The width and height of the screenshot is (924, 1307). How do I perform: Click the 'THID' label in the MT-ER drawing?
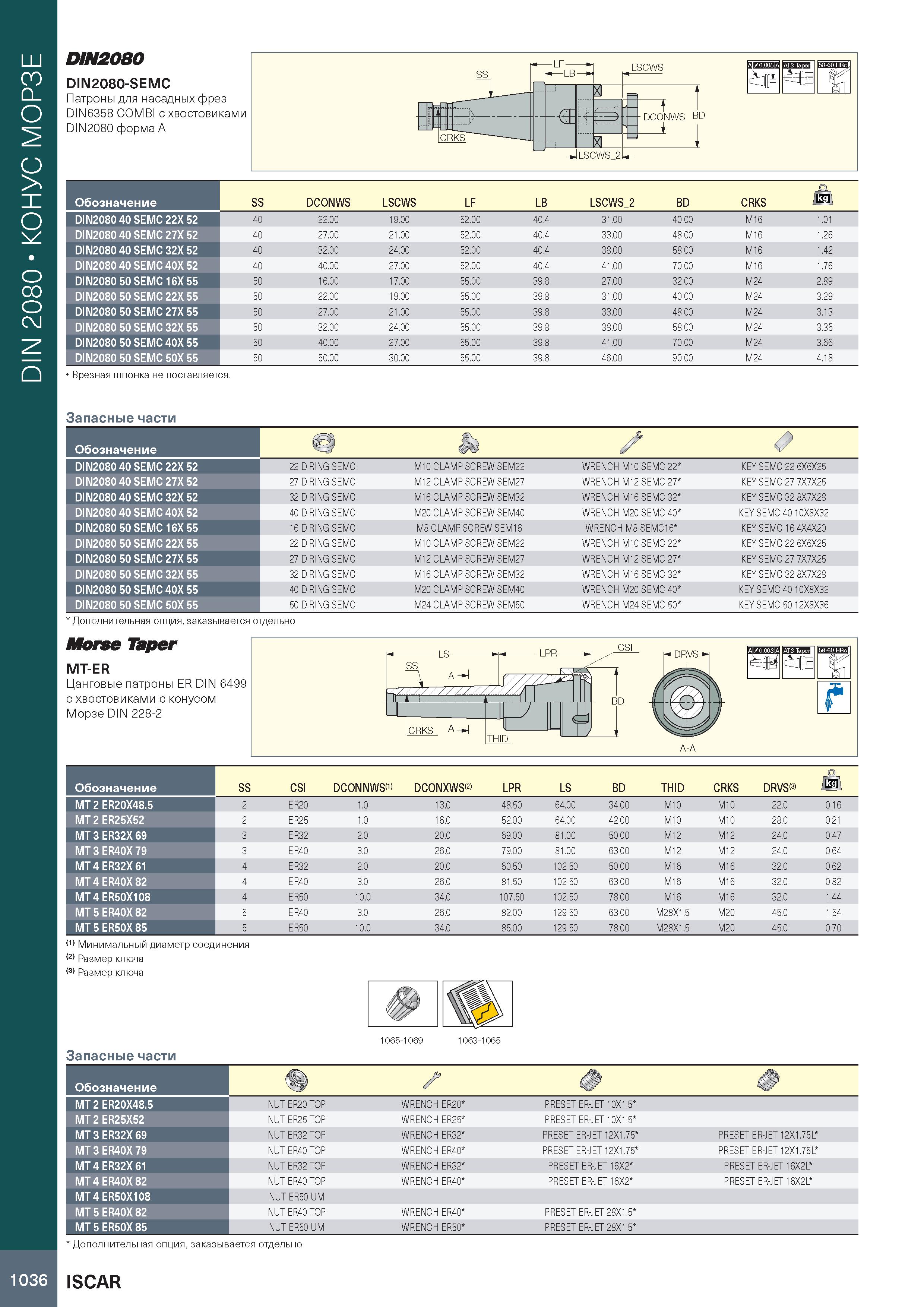tap(497, 739)
